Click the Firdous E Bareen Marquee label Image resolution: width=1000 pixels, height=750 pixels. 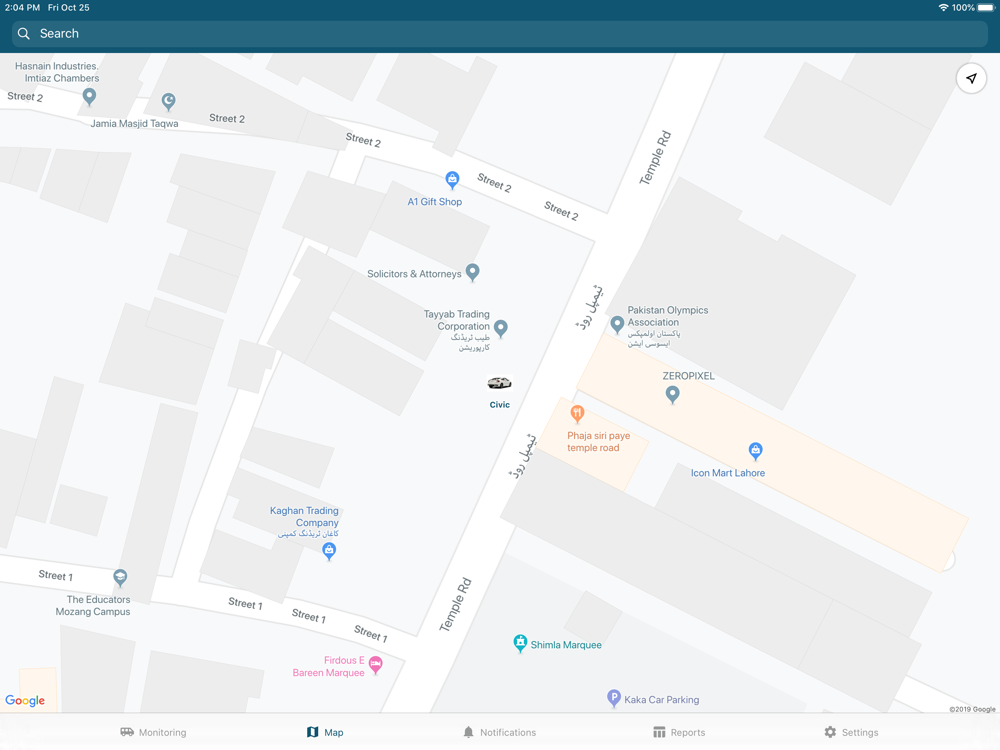tap(328, 666)
